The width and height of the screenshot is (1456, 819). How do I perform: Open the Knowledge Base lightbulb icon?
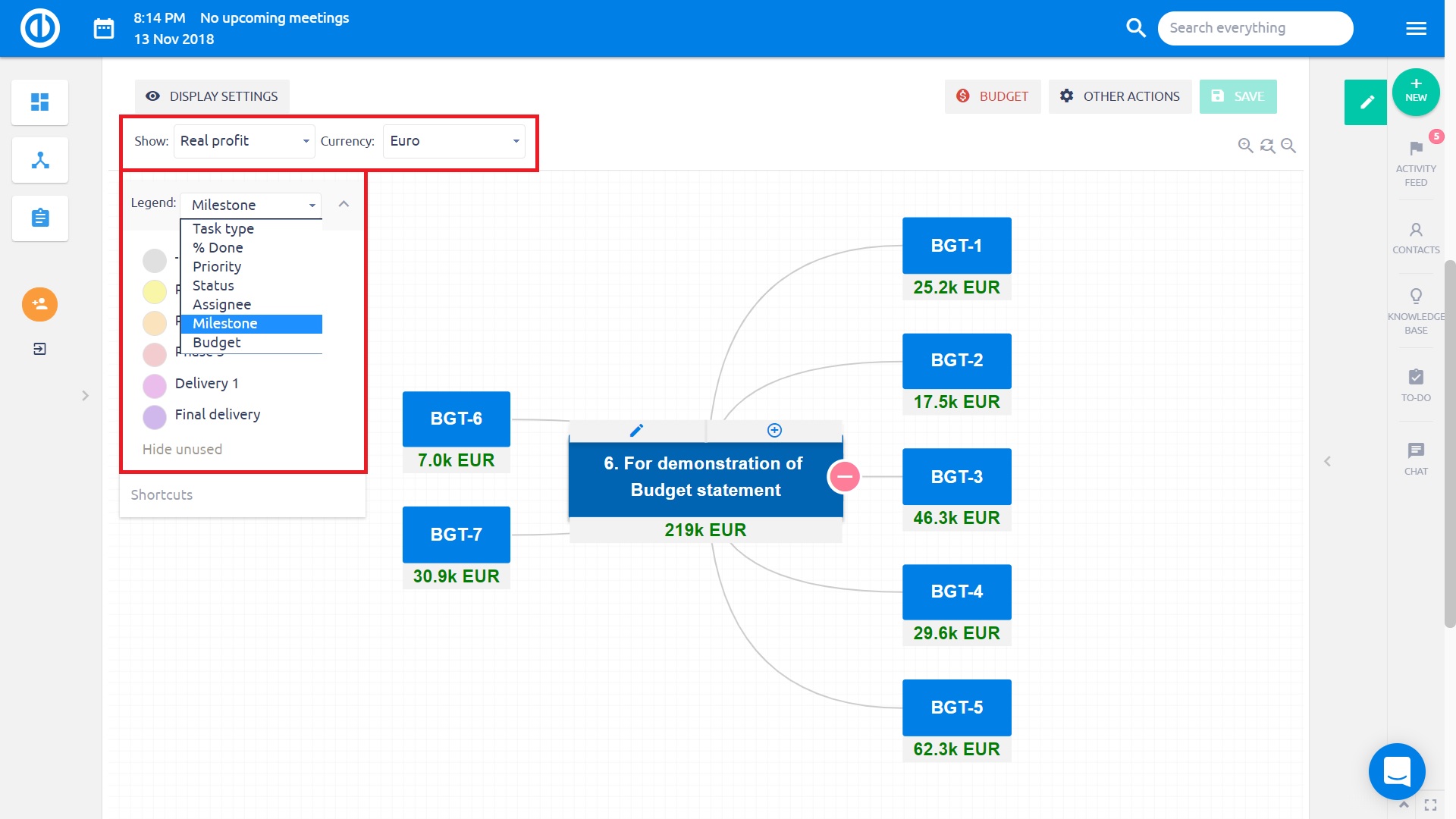click(x=1416, y=296)
